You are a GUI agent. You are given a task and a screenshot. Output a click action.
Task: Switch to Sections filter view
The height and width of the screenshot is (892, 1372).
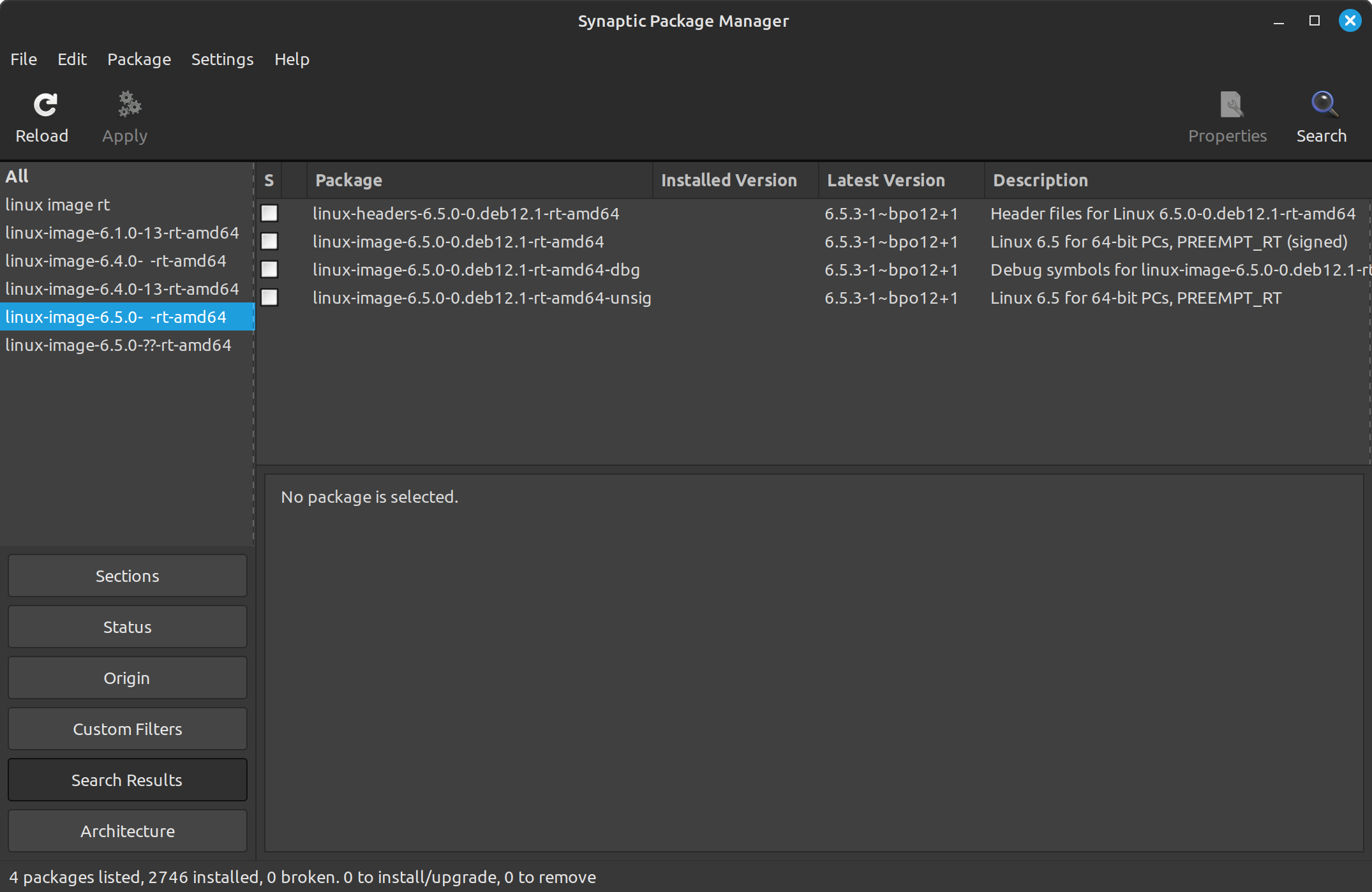coord(128,576)
